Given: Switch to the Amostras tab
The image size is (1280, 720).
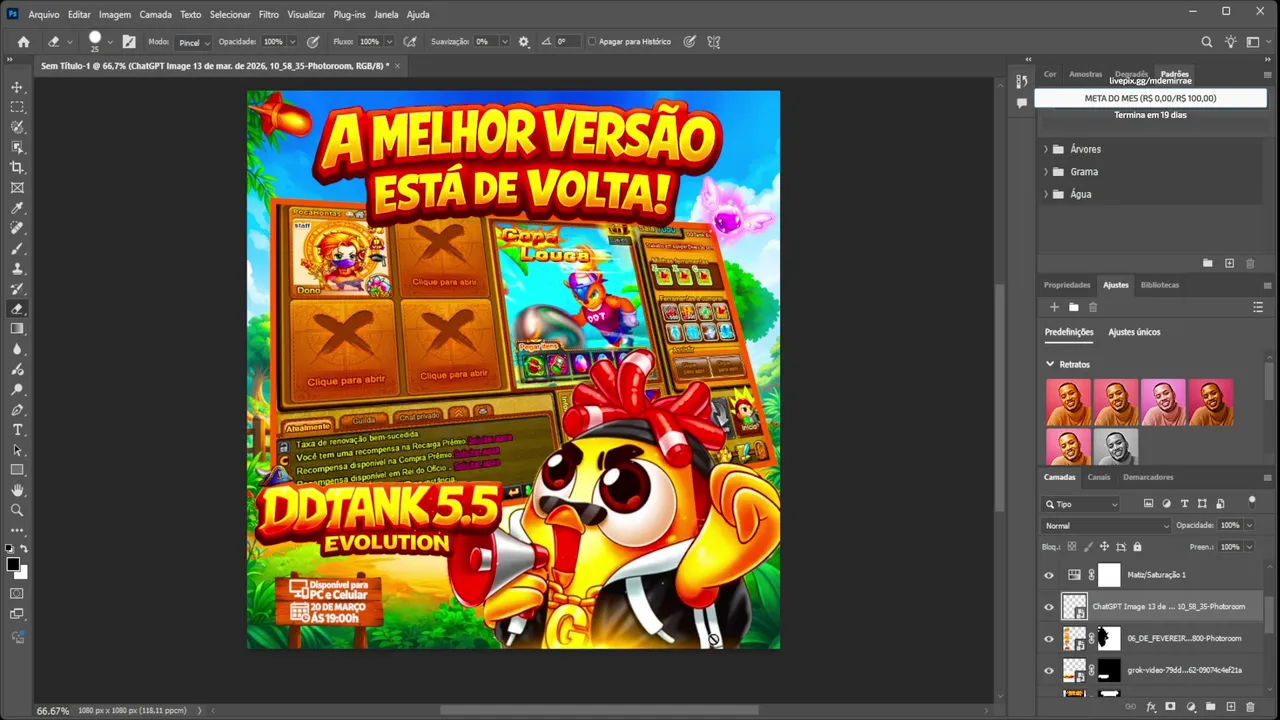Looking at the screenshot, I should (1085, 74).
